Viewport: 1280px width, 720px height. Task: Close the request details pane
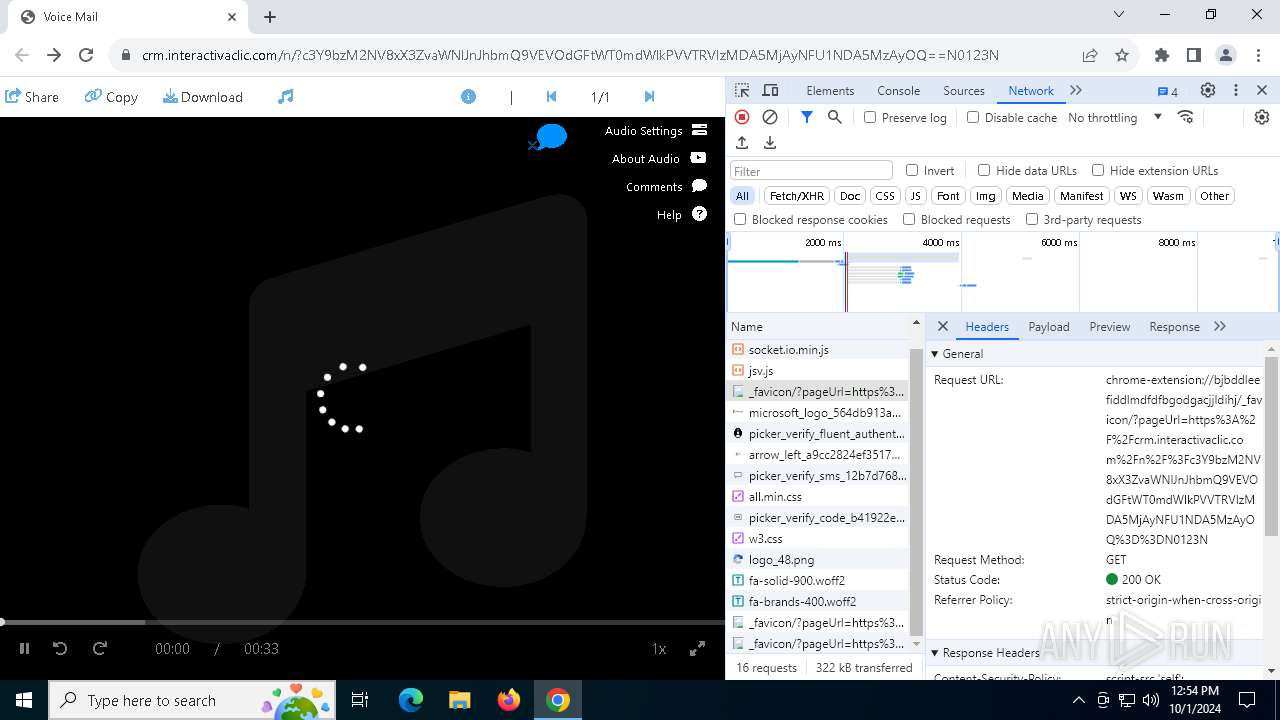(x=942, y=327)
